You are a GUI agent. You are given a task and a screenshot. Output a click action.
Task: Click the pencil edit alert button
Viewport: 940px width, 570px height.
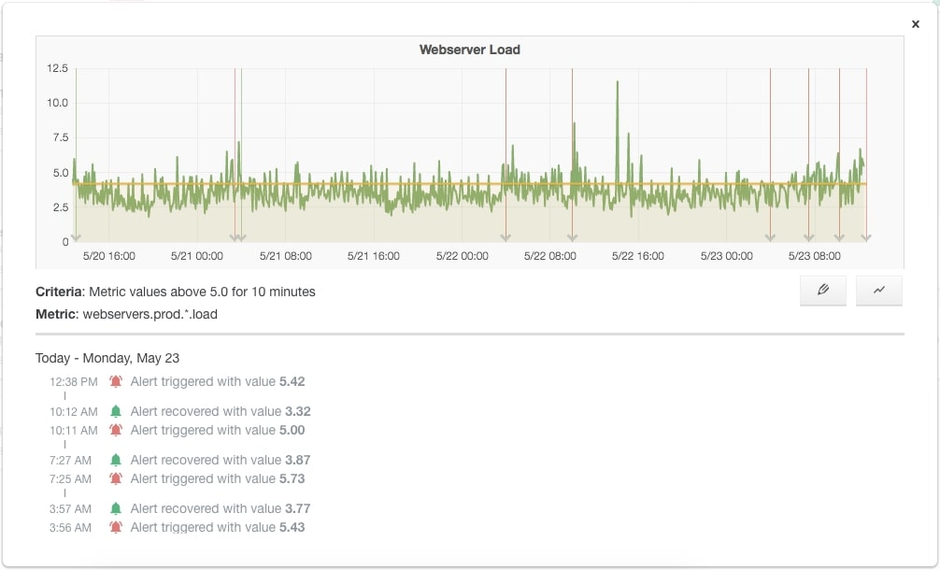point(823,290)
